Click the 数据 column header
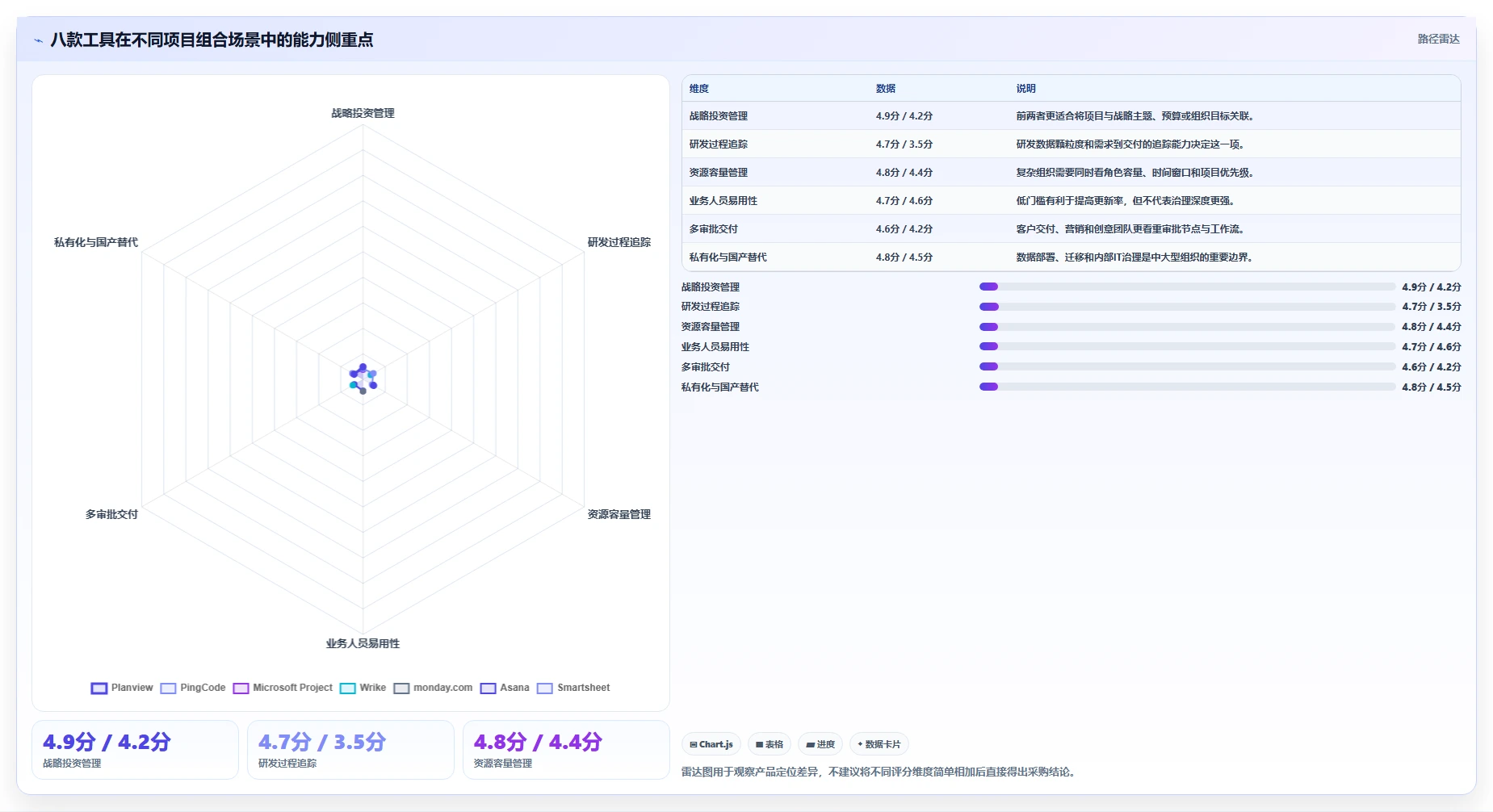Screen dimensions: 1493x812 point(886,89)
